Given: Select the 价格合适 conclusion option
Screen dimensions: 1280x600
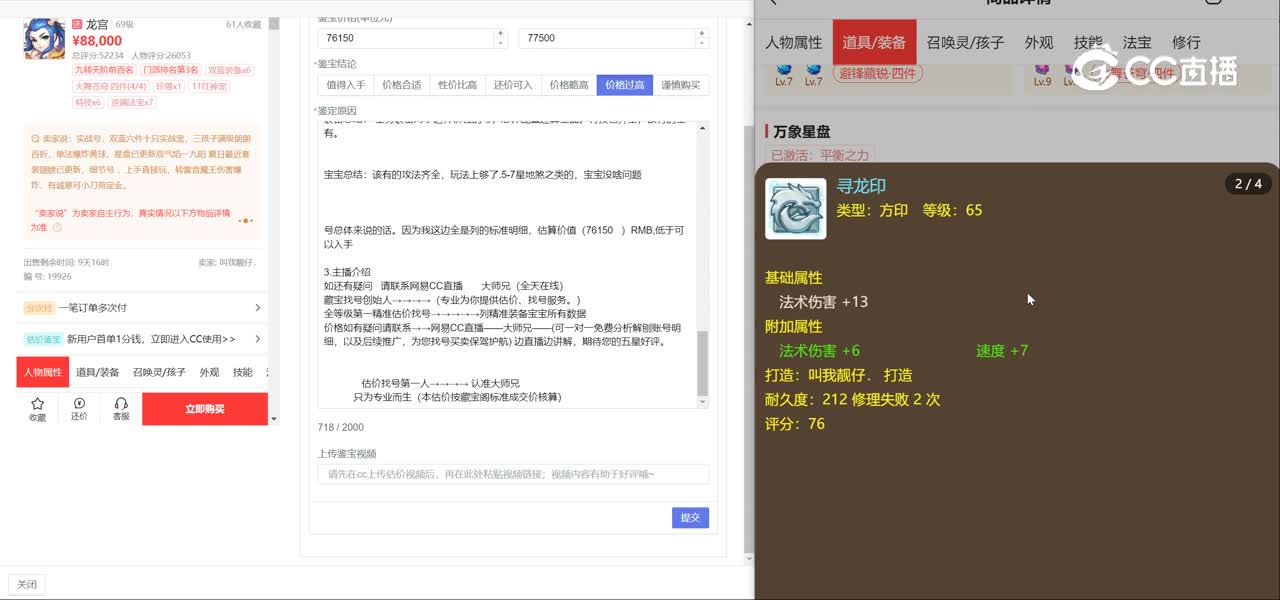Looking at the screenshot, I should (x=402, y=85).
